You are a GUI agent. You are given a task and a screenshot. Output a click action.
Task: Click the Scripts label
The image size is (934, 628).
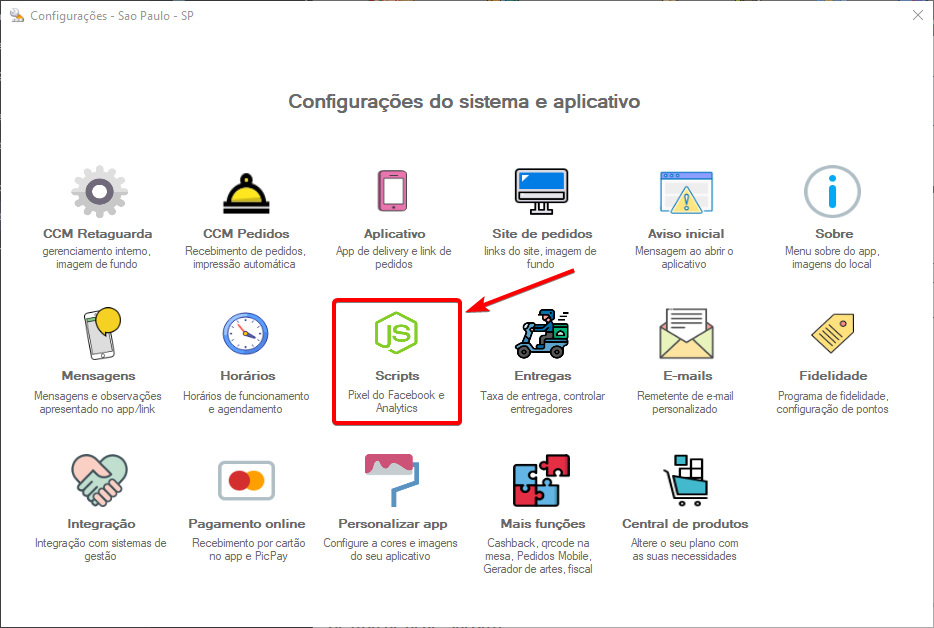pyautogui.click(x=397, y=376)
